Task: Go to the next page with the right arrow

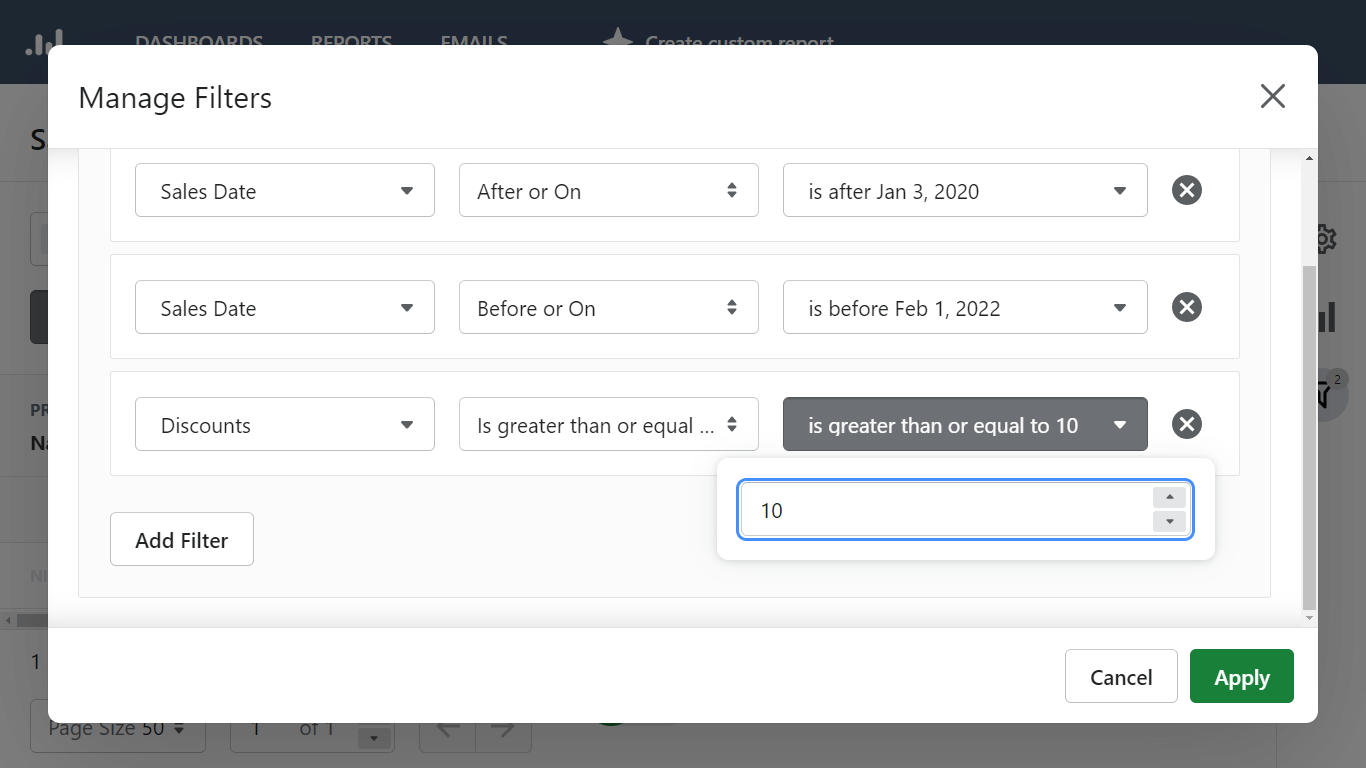Action: [503, 728]
